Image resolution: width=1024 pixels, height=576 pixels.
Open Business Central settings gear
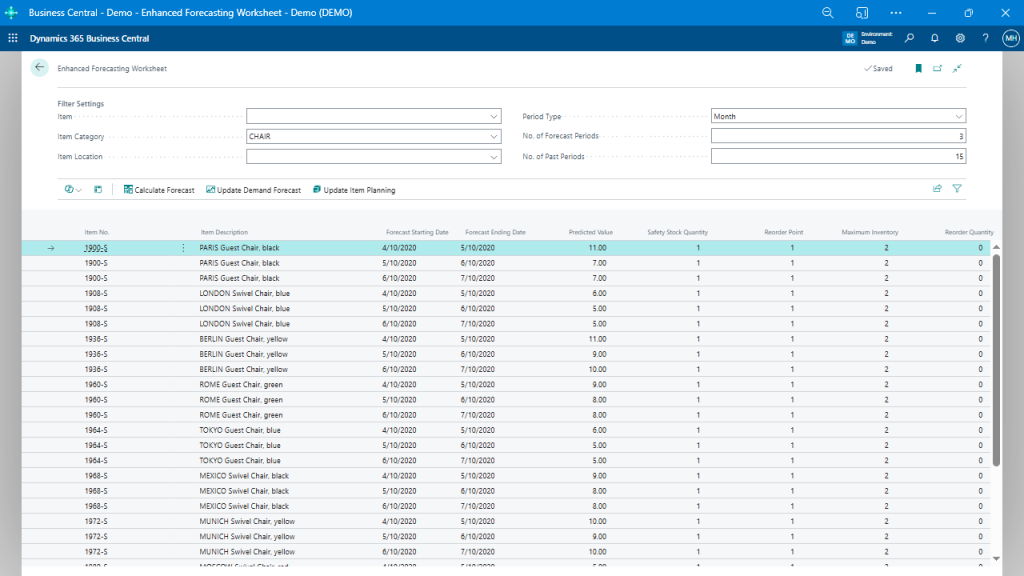[958, 37]
